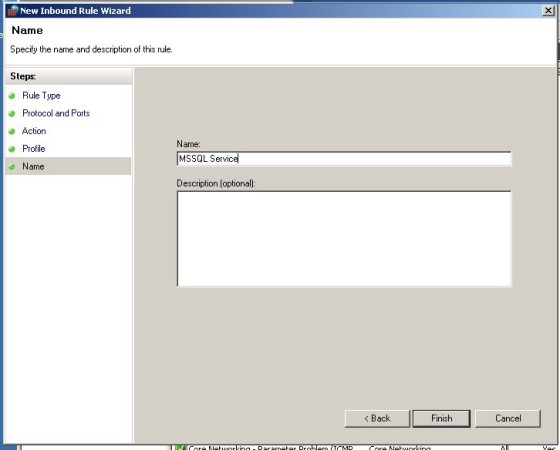The height and width of the screenshot is (450, 560).
Task: Click the green check icon in the background rule list
Action: [x=181, y=447]
